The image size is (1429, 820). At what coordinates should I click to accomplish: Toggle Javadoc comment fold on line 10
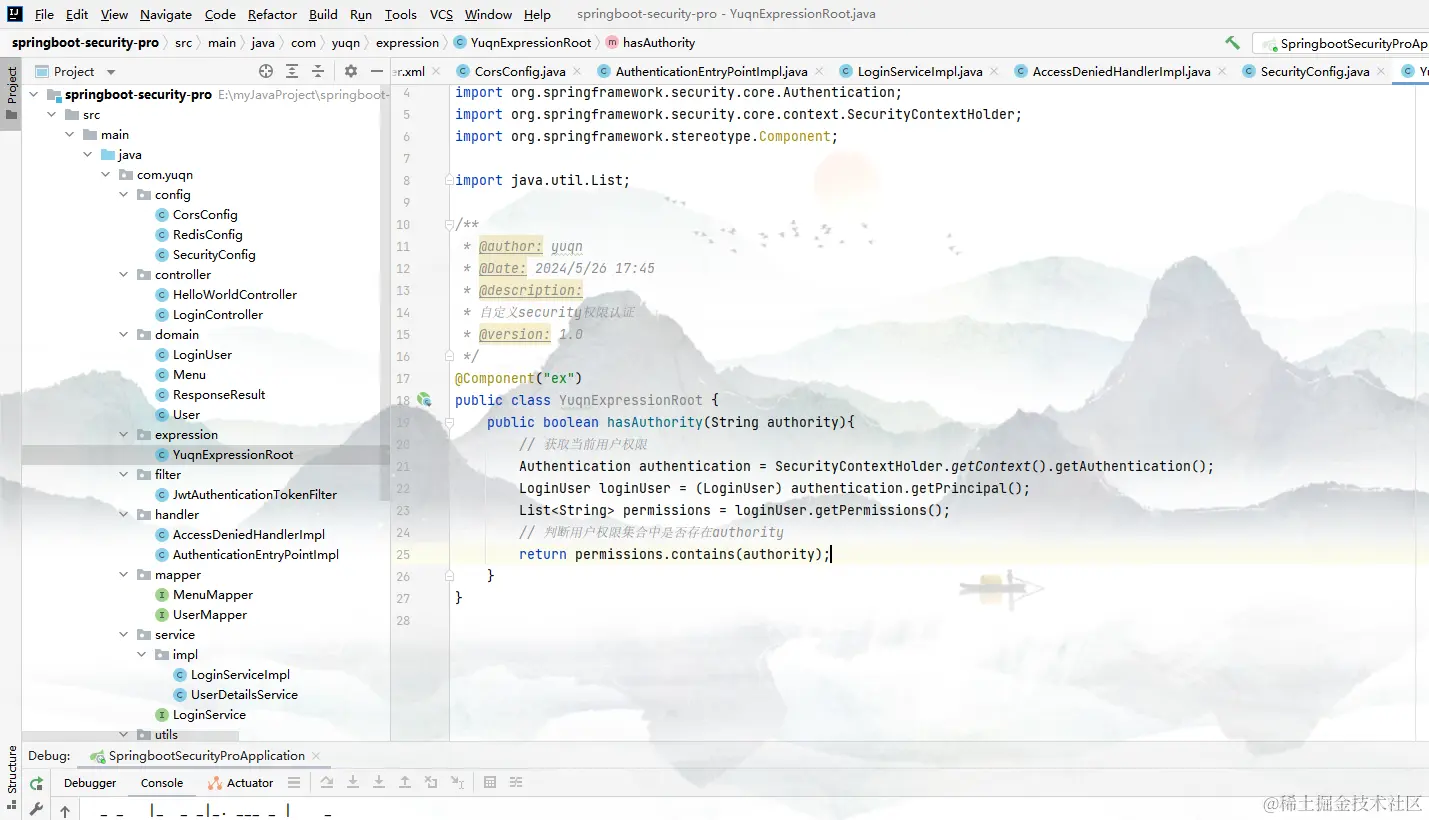pyautogui.click(x=449, y=224)
